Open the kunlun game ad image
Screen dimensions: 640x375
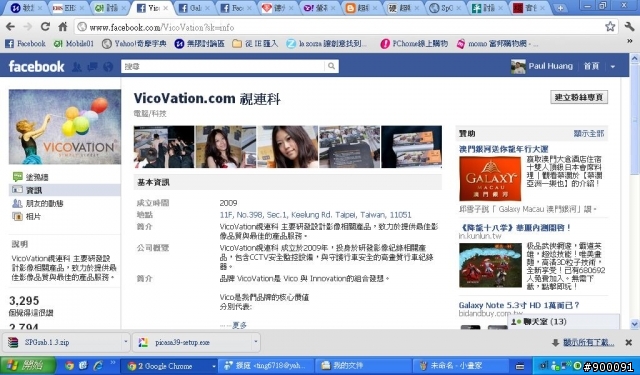(490, 265)
